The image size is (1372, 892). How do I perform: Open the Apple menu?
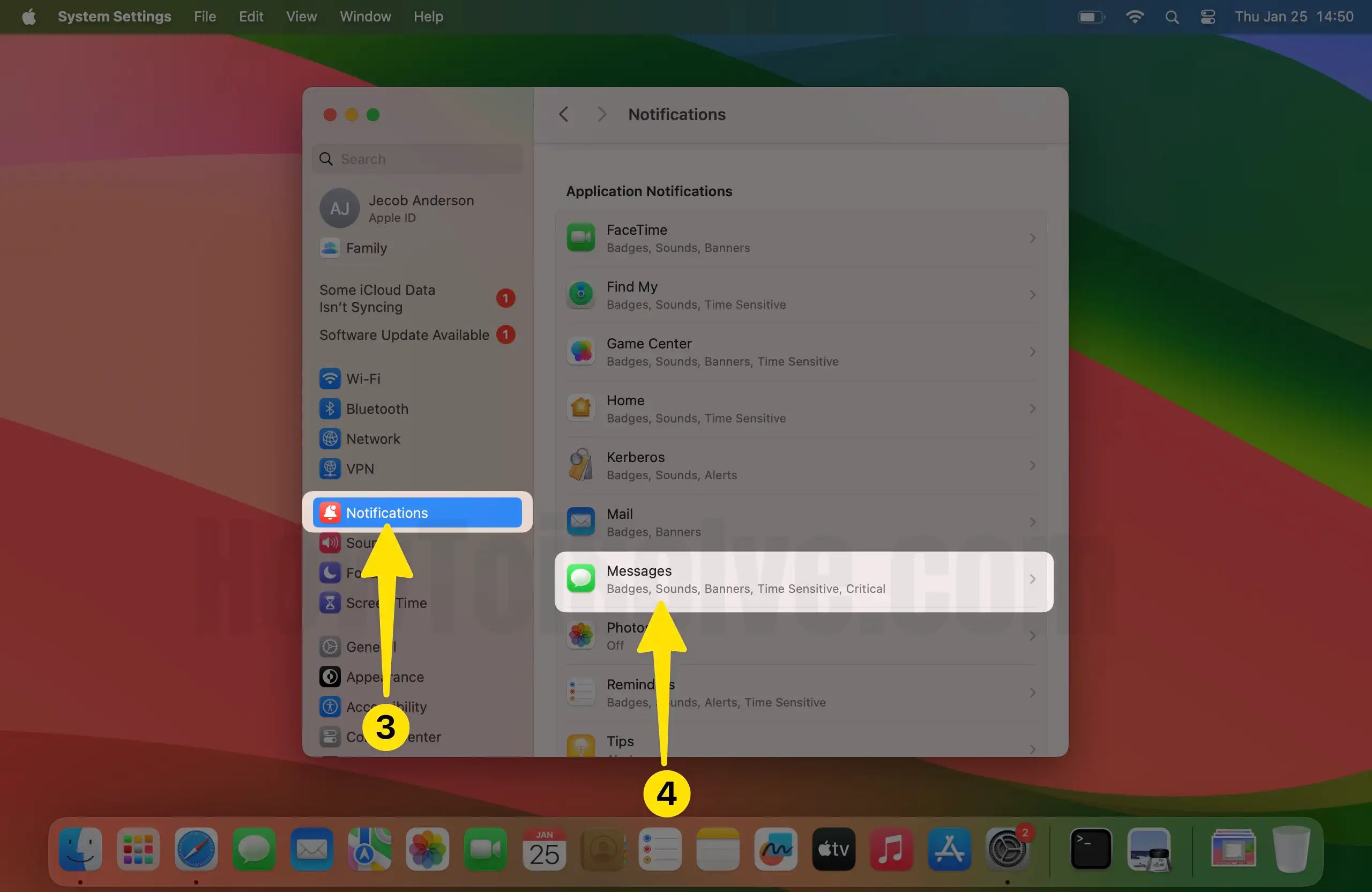[29, 17]
